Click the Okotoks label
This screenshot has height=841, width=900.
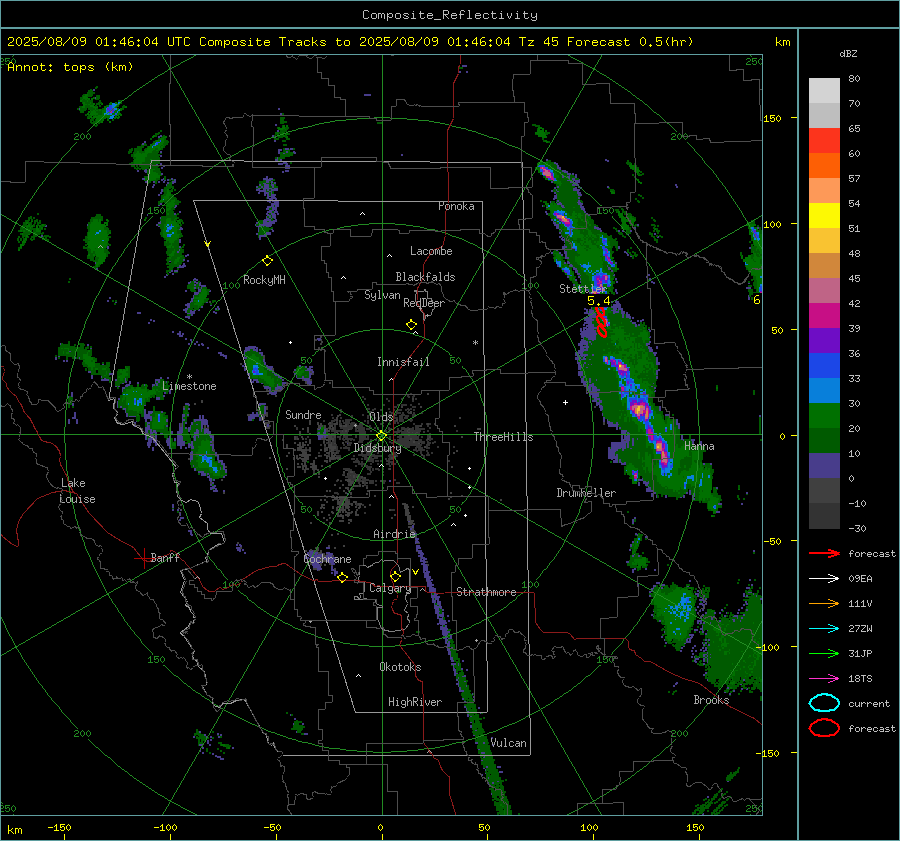[400, 667]
